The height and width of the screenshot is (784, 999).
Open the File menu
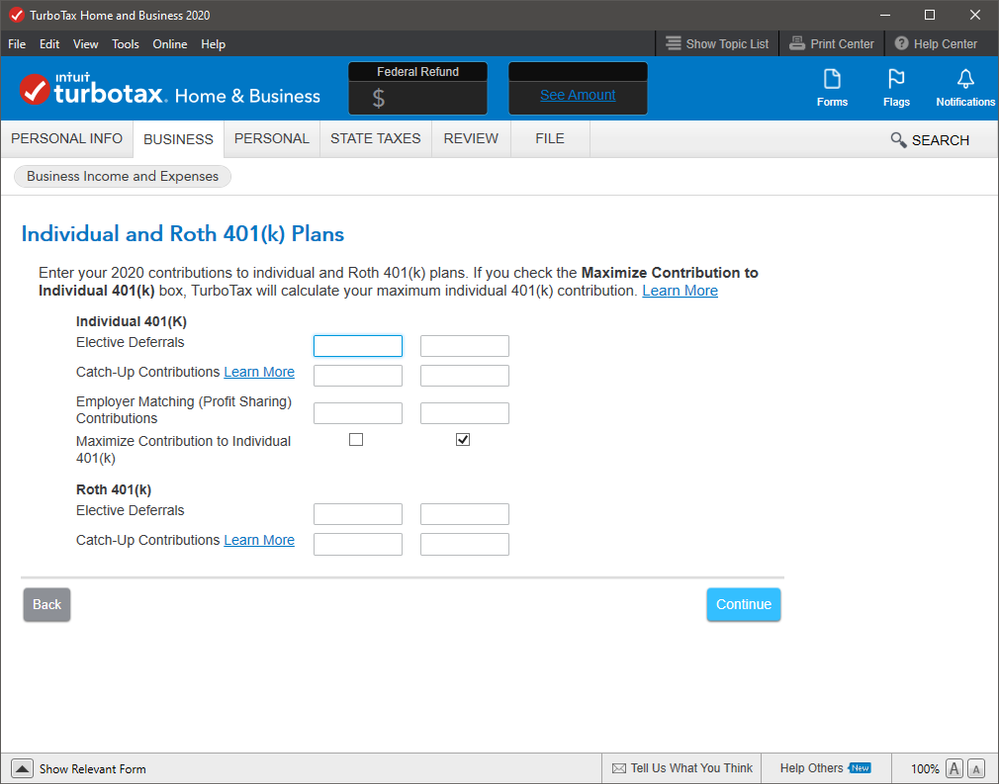(x=17, y=44)
